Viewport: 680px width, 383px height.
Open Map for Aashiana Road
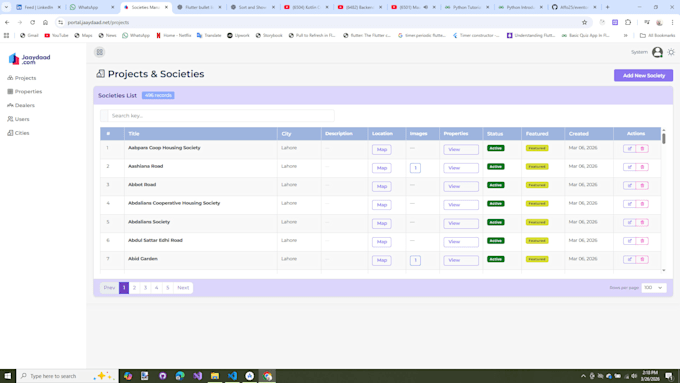[x=382, y=168]
